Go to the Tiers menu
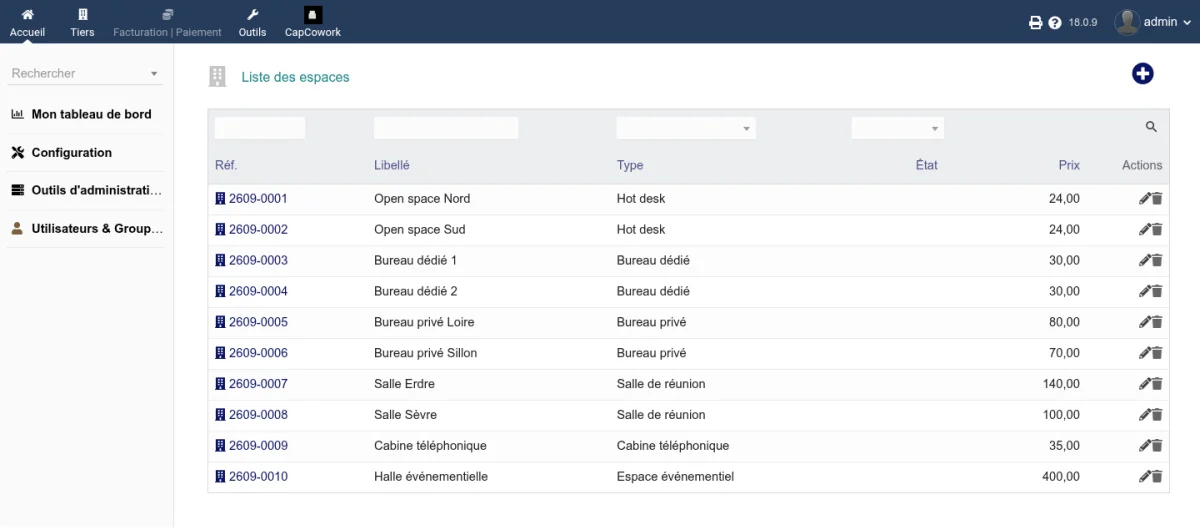 click(x=82, y=22)
